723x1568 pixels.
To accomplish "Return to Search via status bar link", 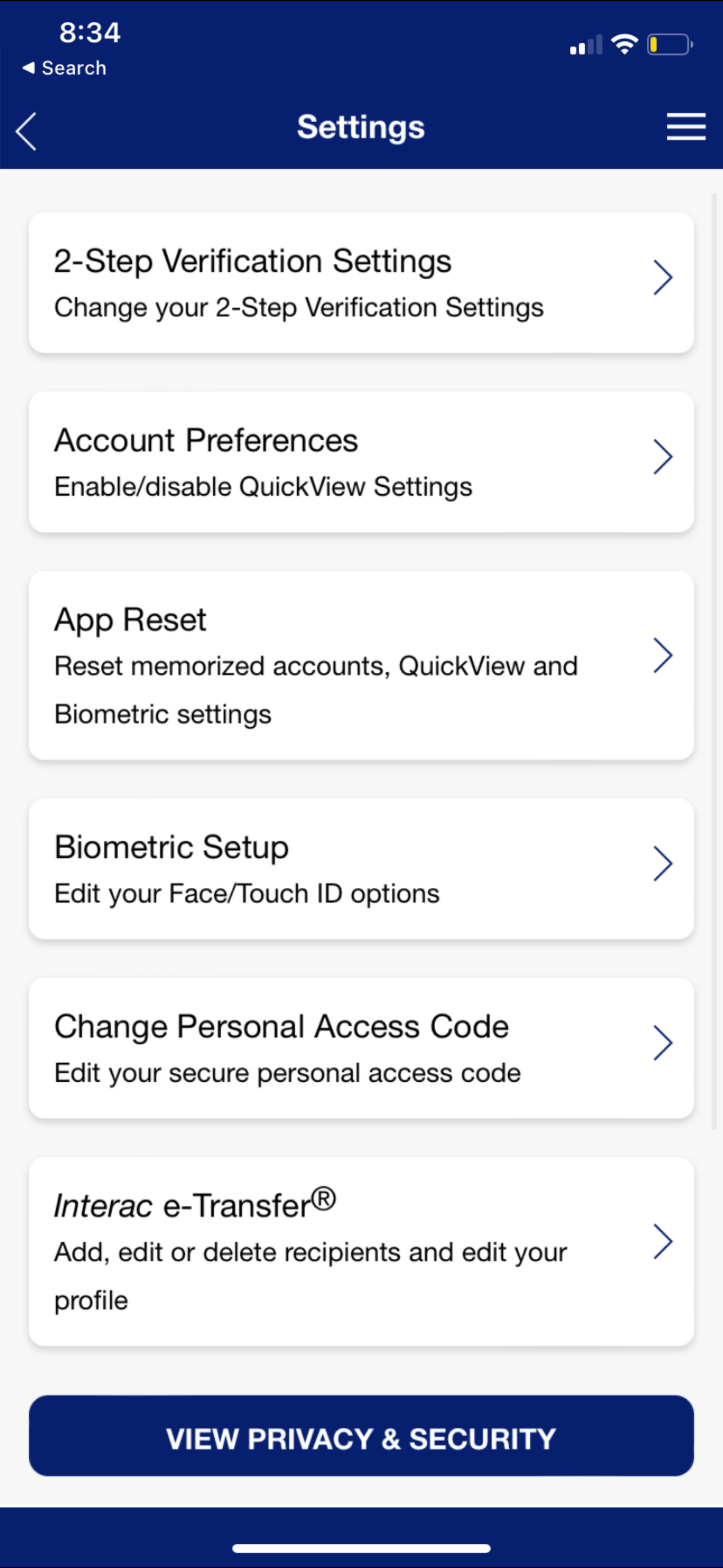I will [x=64, y=68].
